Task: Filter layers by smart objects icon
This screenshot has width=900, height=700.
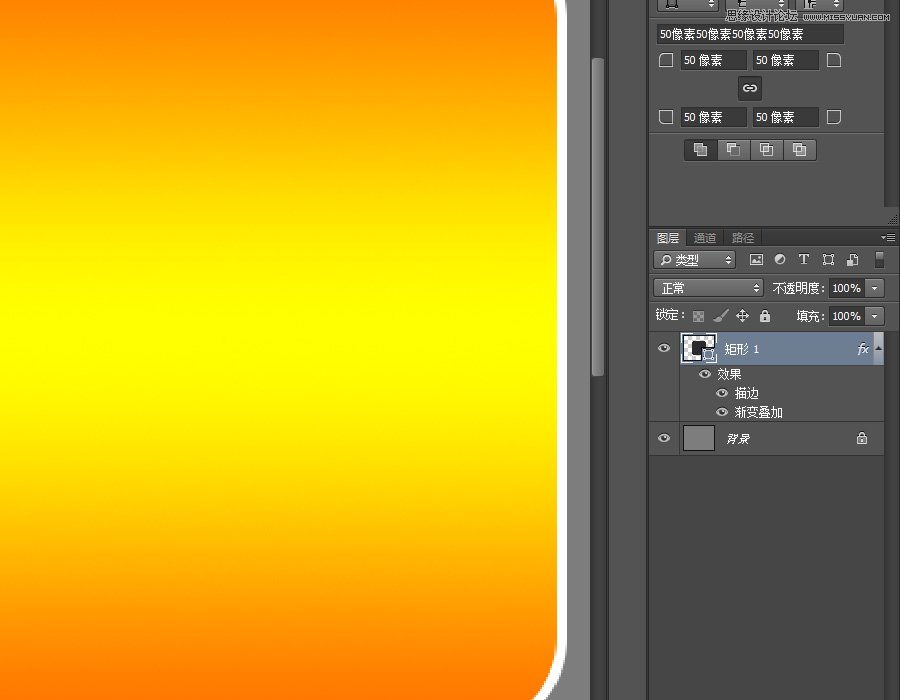Action: pos(853,260)
